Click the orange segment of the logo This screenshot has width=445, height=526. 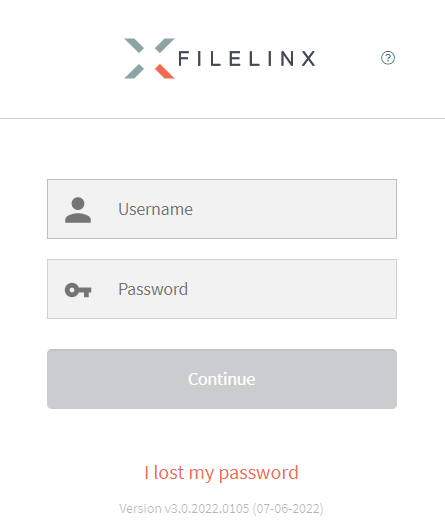point(165,71)
